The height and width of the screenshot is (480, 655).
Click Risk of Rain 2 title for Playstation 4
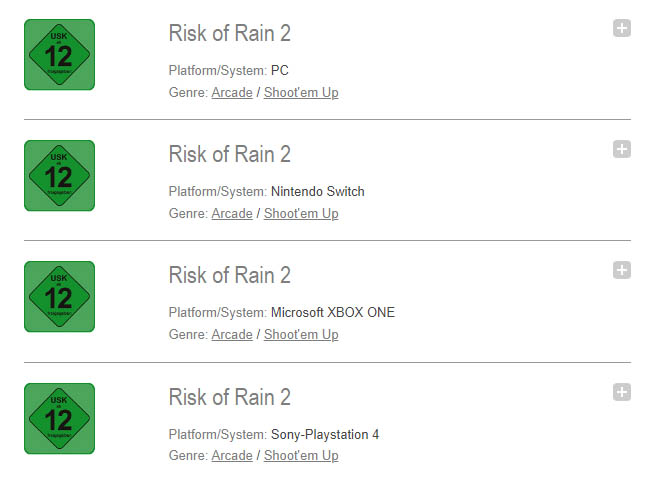click(230, 397)
